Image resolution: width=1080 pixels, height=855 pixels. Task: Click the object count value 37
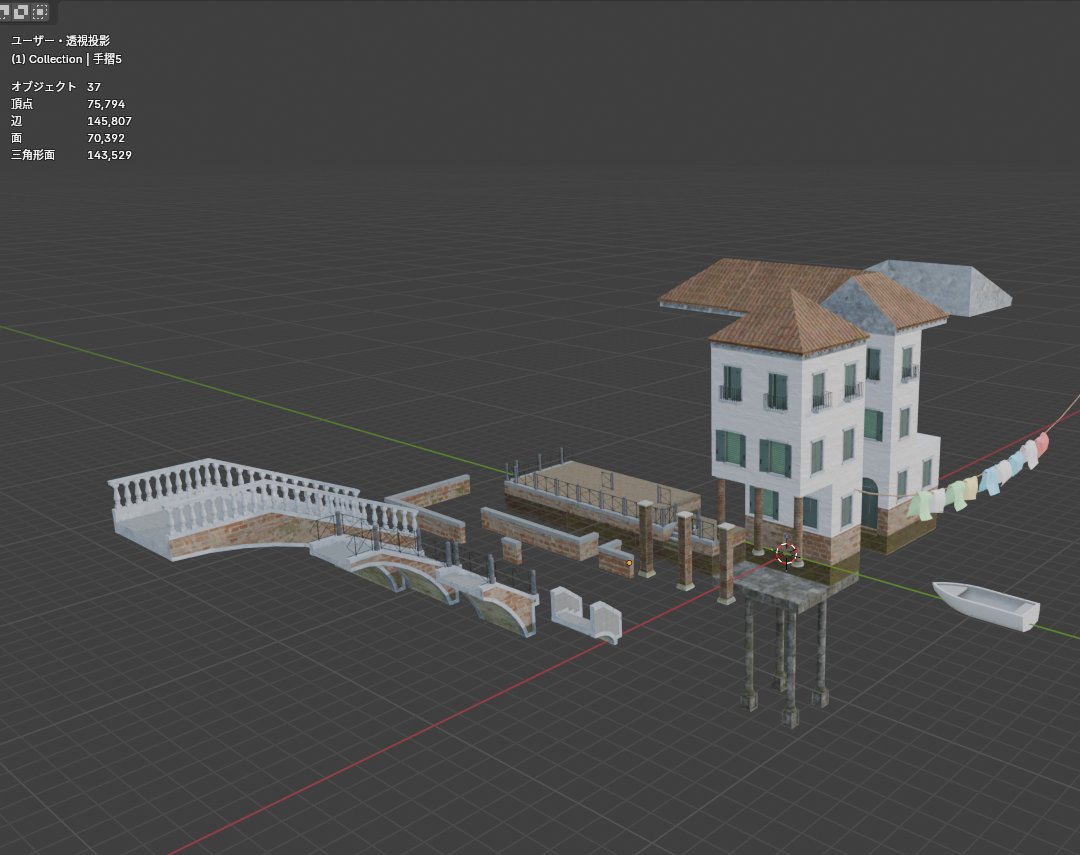[94, 87]
